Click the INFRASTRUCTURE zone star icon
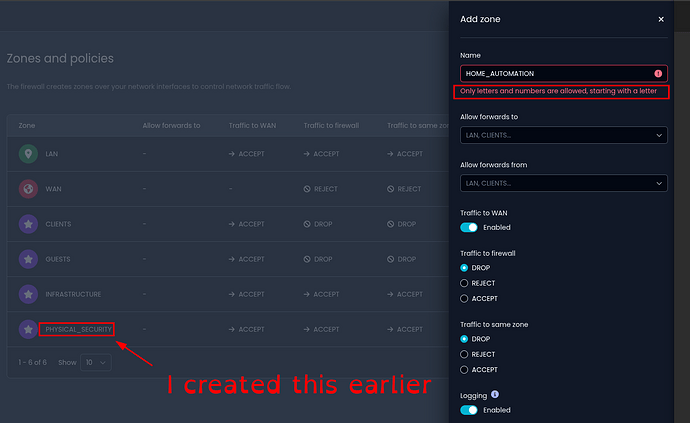Image resolution: width=690 pixels, height=423 pixels. pyautogui.click(x=28, y=294)
